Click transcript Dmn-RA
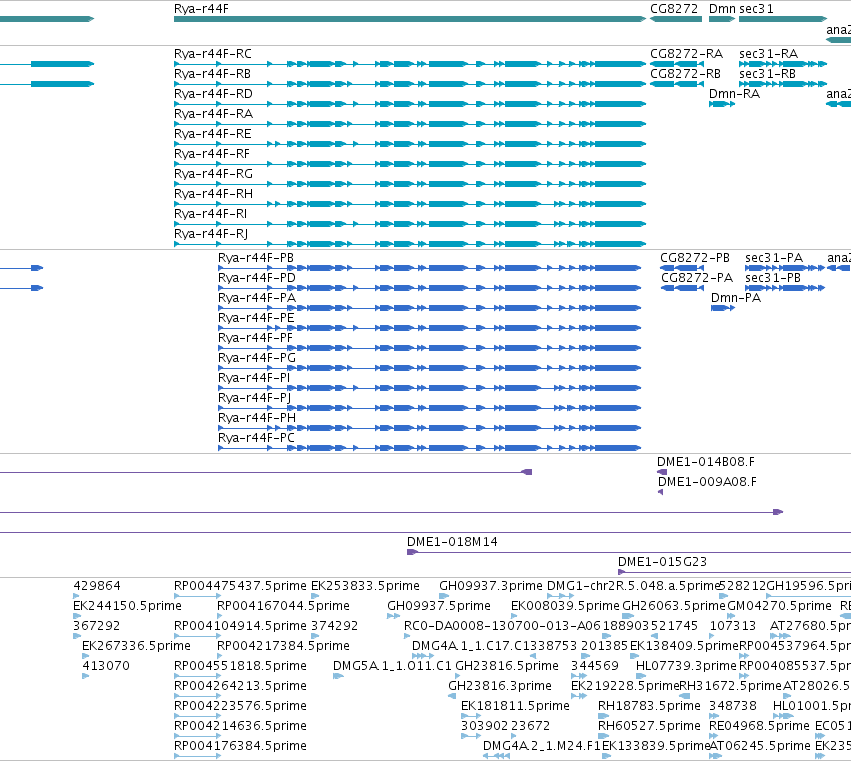 point(734,94)
